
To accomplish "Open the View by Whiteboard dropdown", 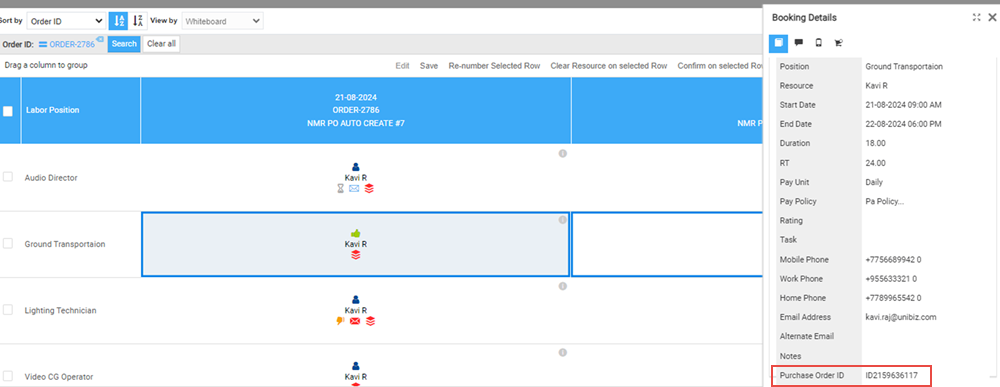I will tap(223, 21).
